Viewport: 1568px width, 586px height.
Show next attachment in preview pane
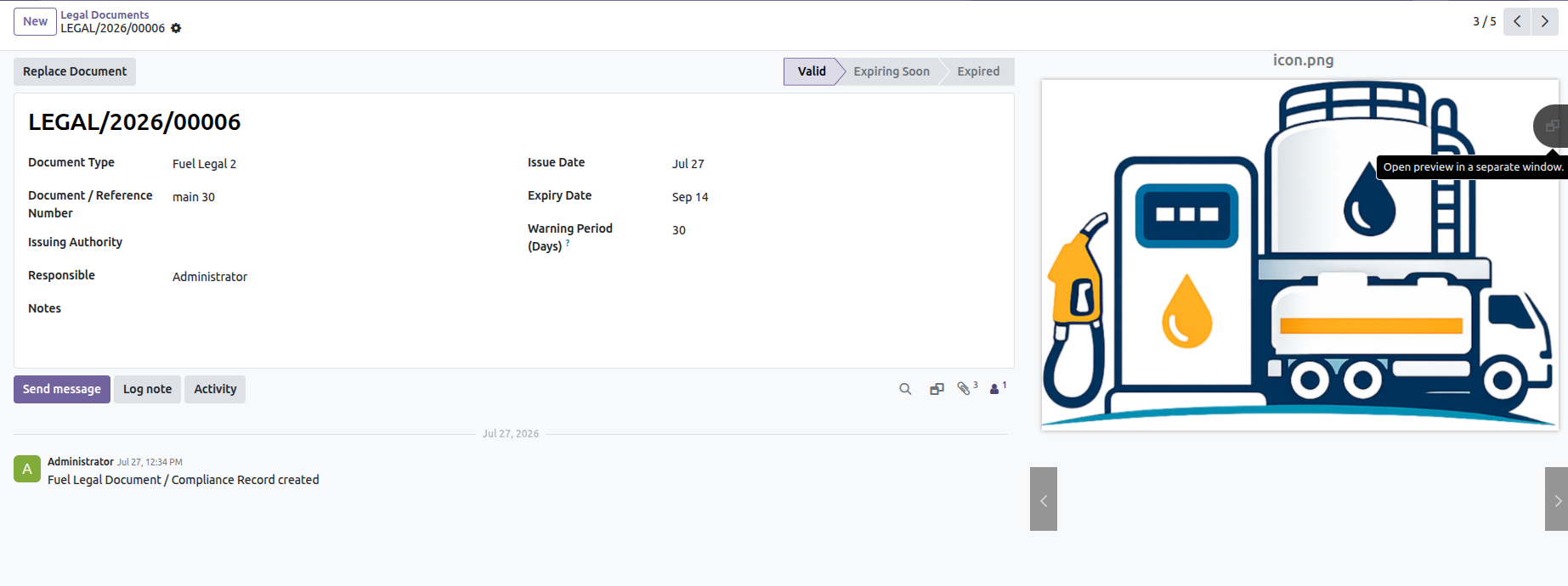coord(1557,499)
